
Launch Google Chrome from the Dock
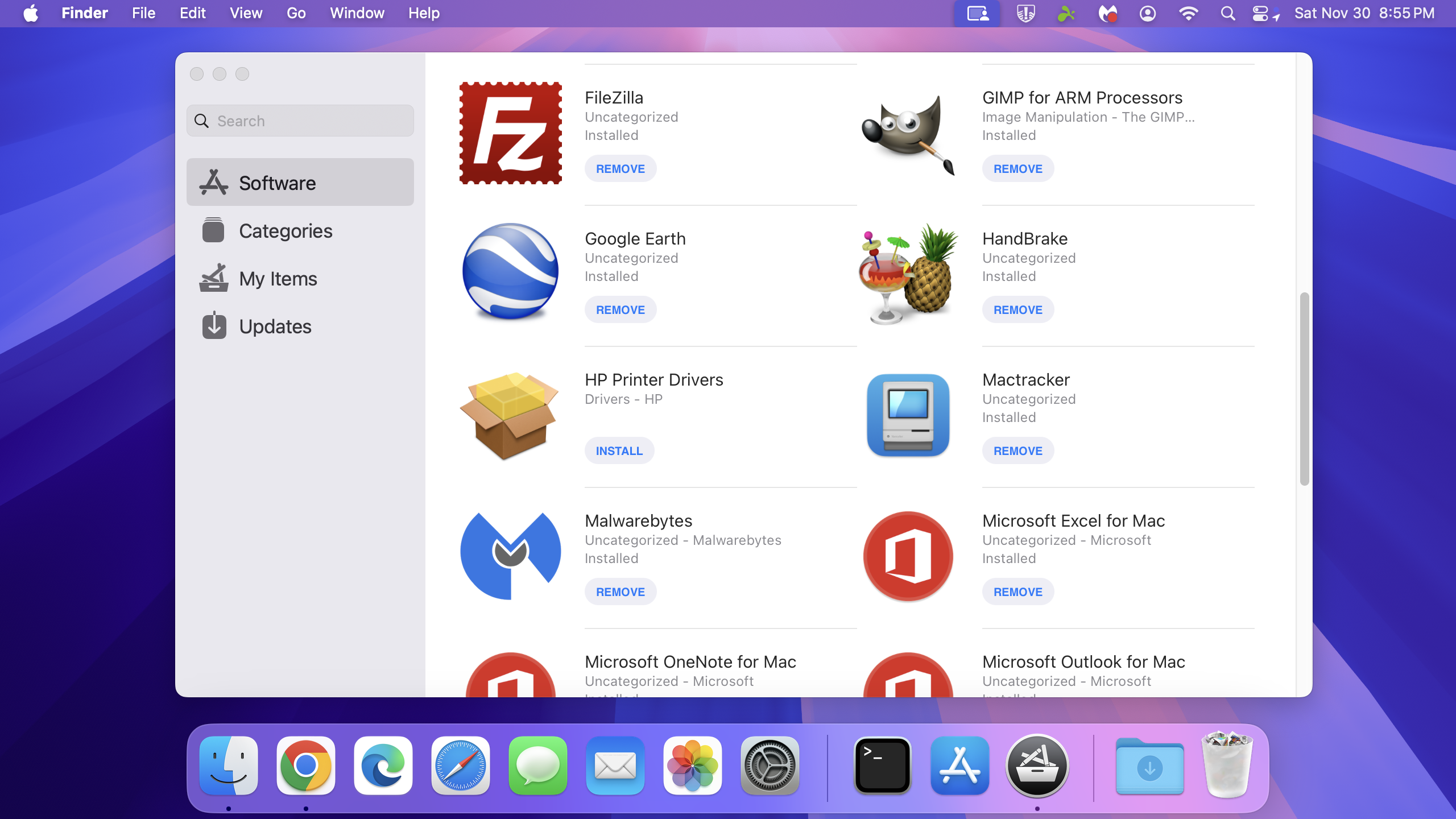click(x=306, y=766)
